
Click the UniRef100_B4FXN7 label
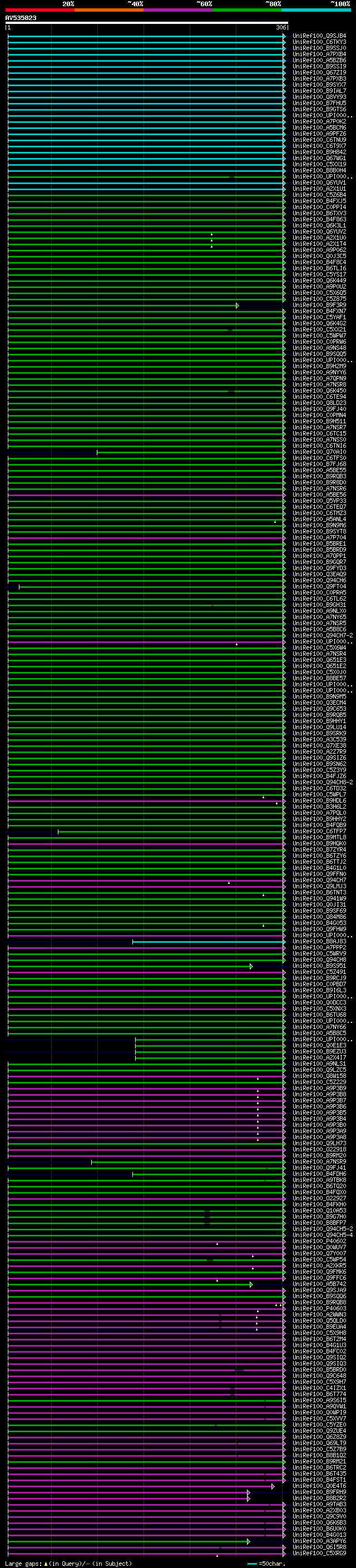(x=319, y=311)
